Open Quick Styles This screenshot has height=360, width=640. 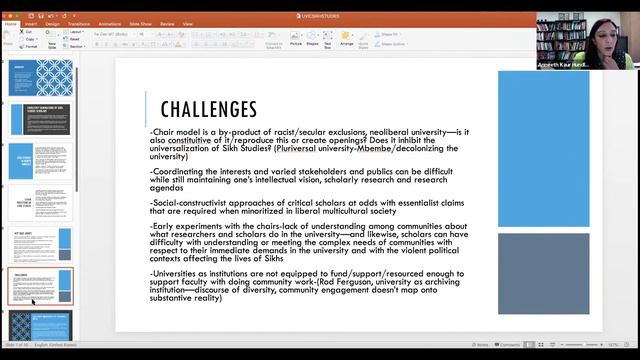click(363, 40)
